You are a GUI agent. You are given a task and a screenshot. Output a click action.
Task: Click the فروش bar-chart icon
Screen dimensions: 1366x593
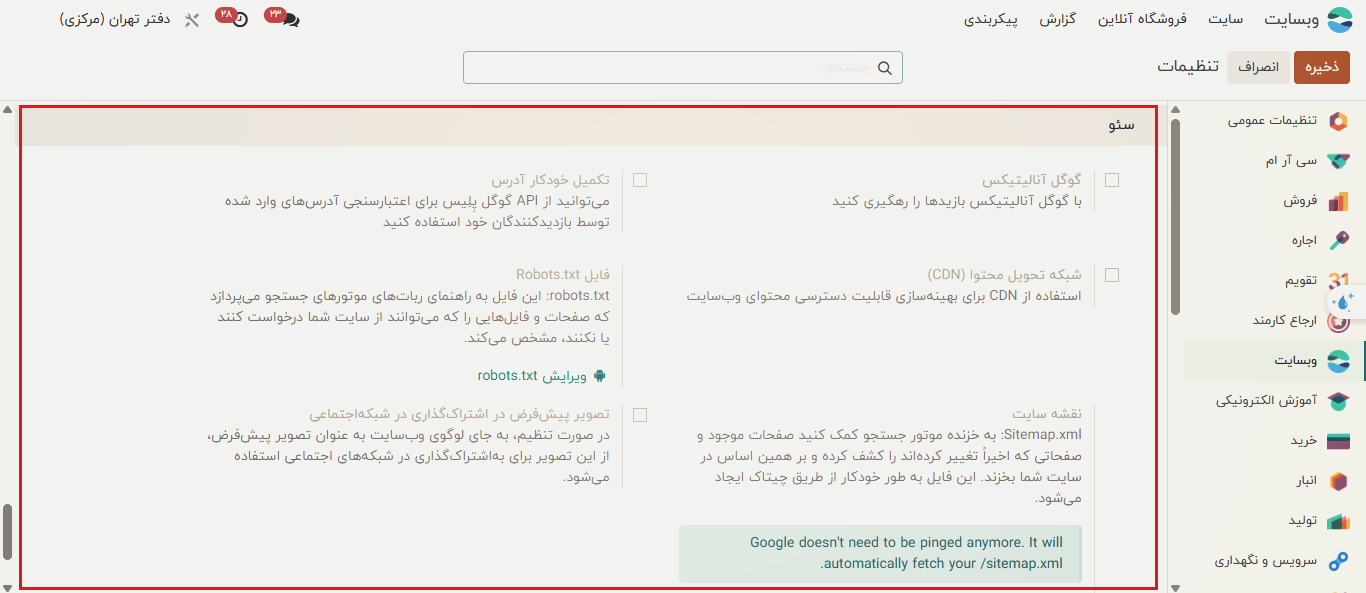click(1338, 201)
